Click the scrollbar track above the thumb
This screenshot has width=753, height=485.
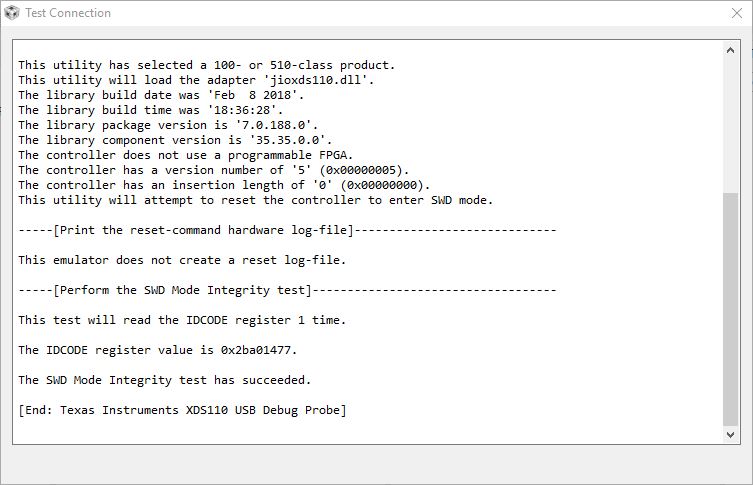tap(730, 120)
